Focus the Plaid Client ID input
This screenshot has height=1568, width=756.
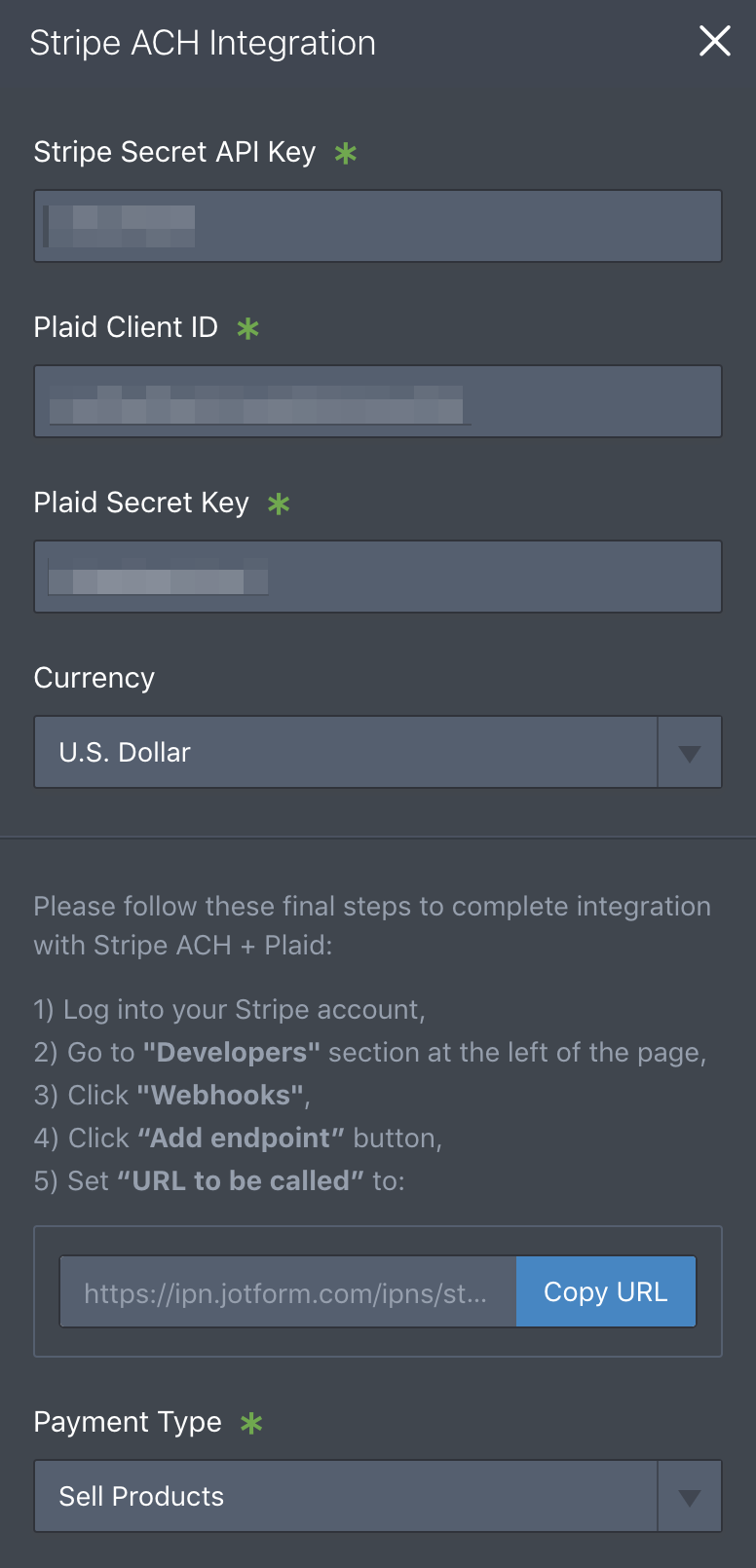pos(378,401)
